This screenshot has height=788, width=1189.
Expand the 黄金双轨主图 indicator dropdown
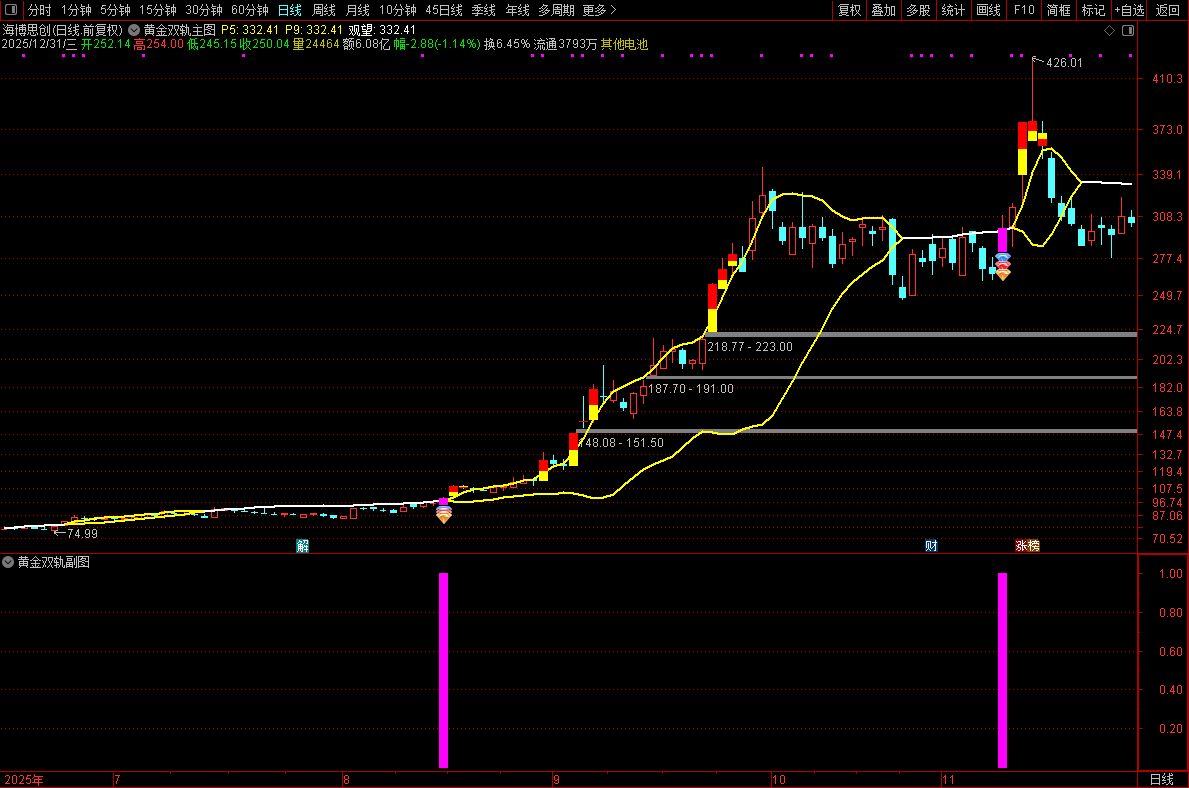point(133,30)
